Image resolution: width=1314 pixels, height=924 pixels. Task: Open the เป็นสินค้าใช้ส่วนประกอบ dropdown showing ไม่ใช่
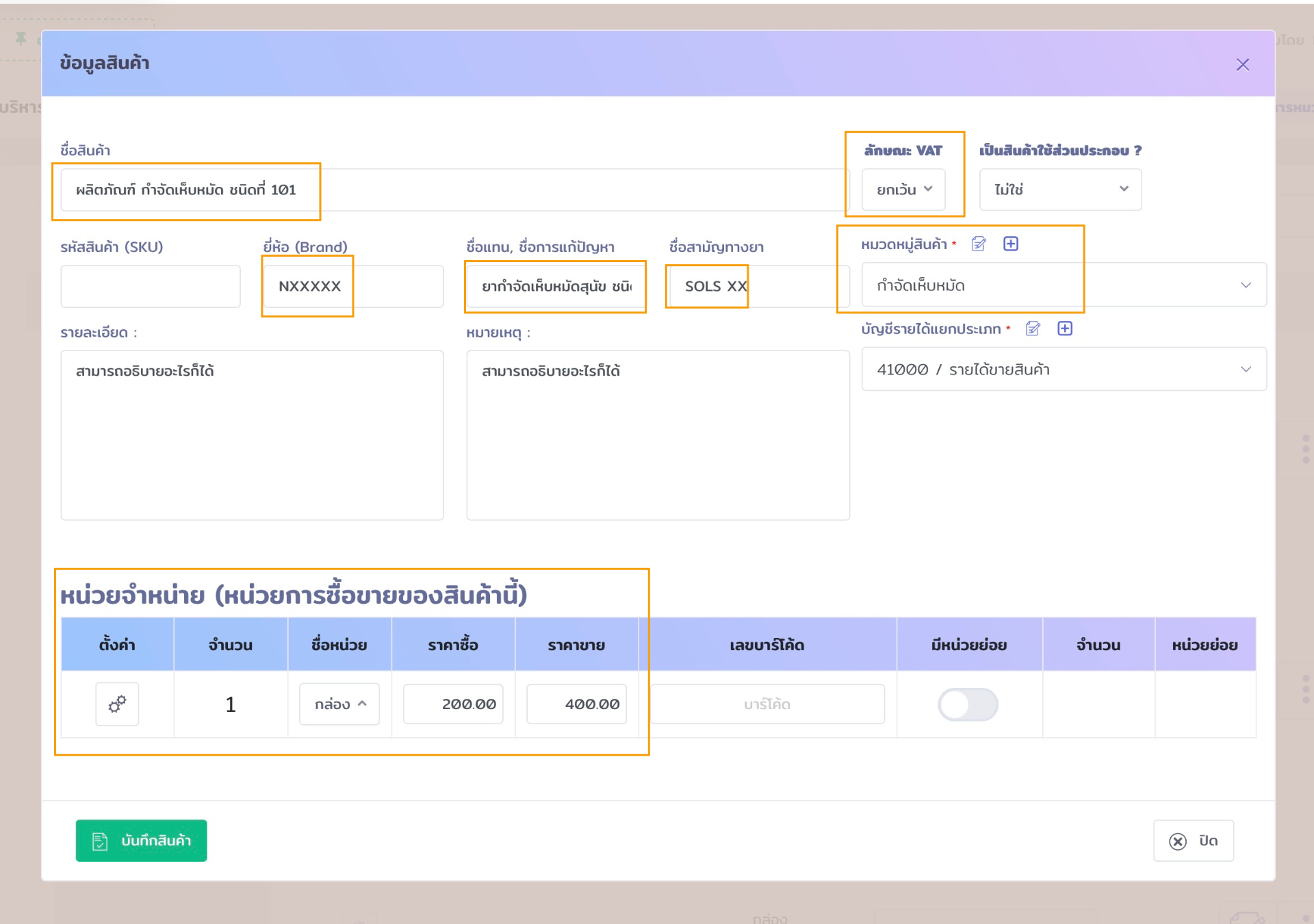tap(1059, 190)
